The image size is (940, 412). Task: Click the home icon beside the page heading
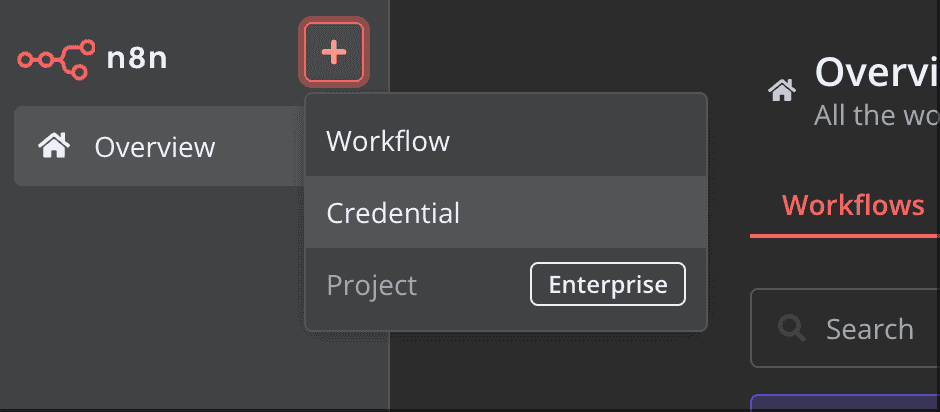782,91
